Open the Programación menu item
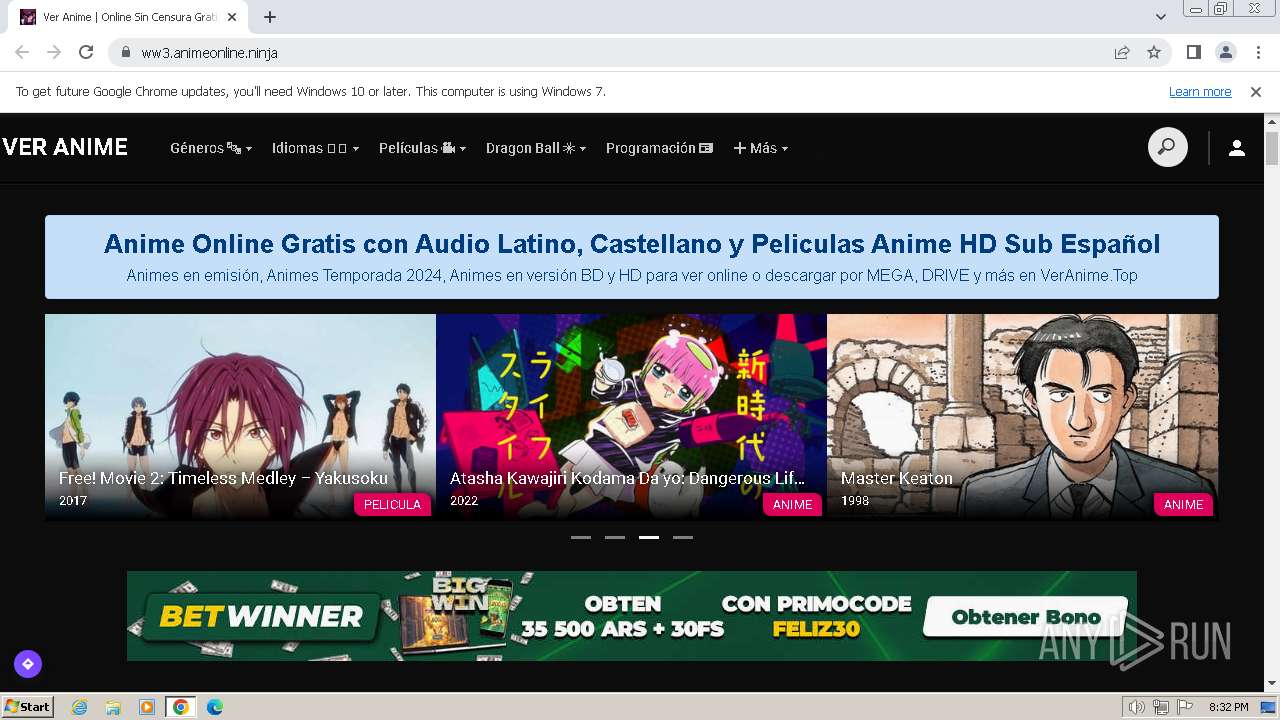The image size is (1280, 720). [659, 148]
